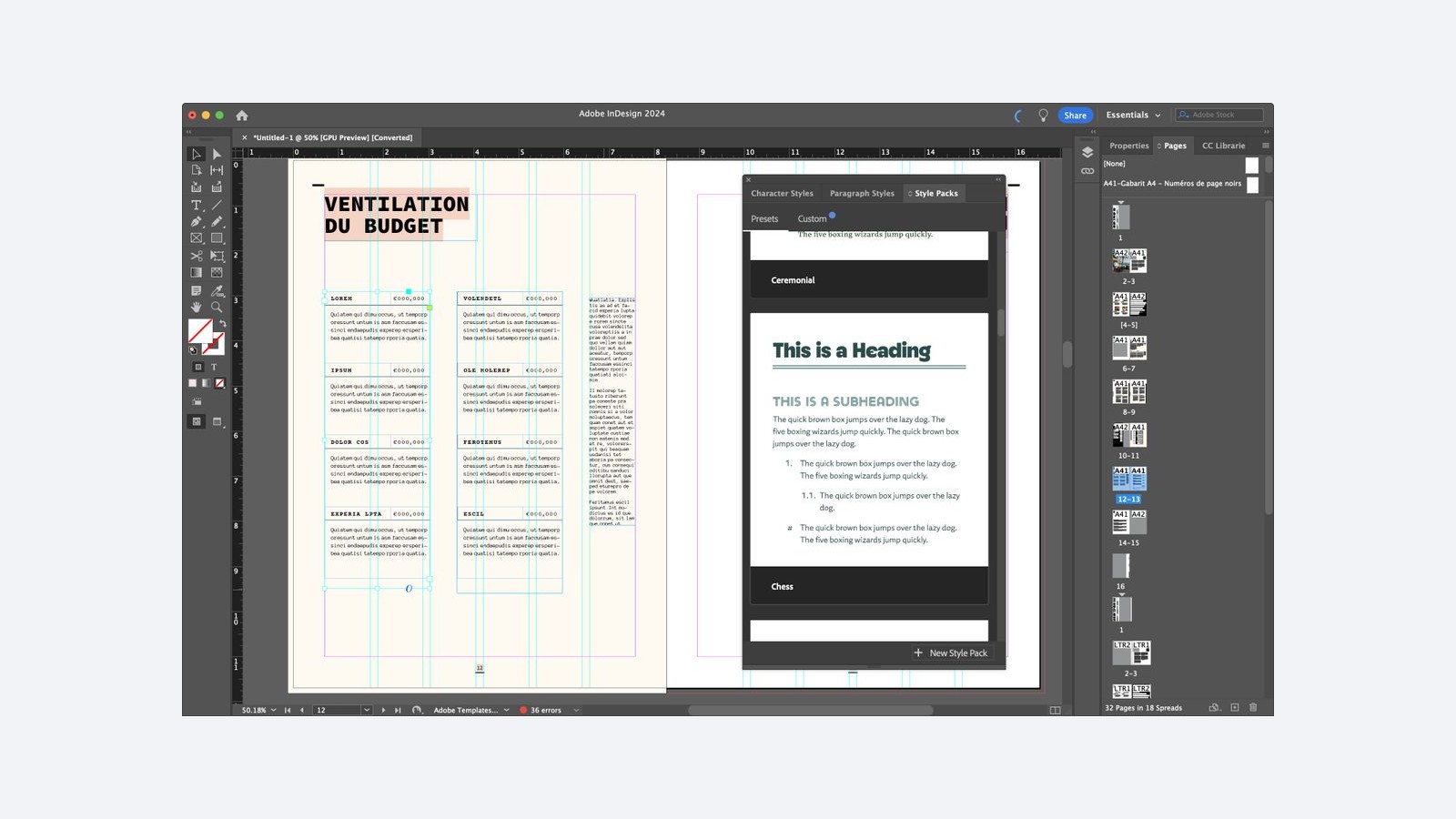The height and width of the screenshot is (819, 1456).
Task: Open the Links panel icon
Action: 1087,171
